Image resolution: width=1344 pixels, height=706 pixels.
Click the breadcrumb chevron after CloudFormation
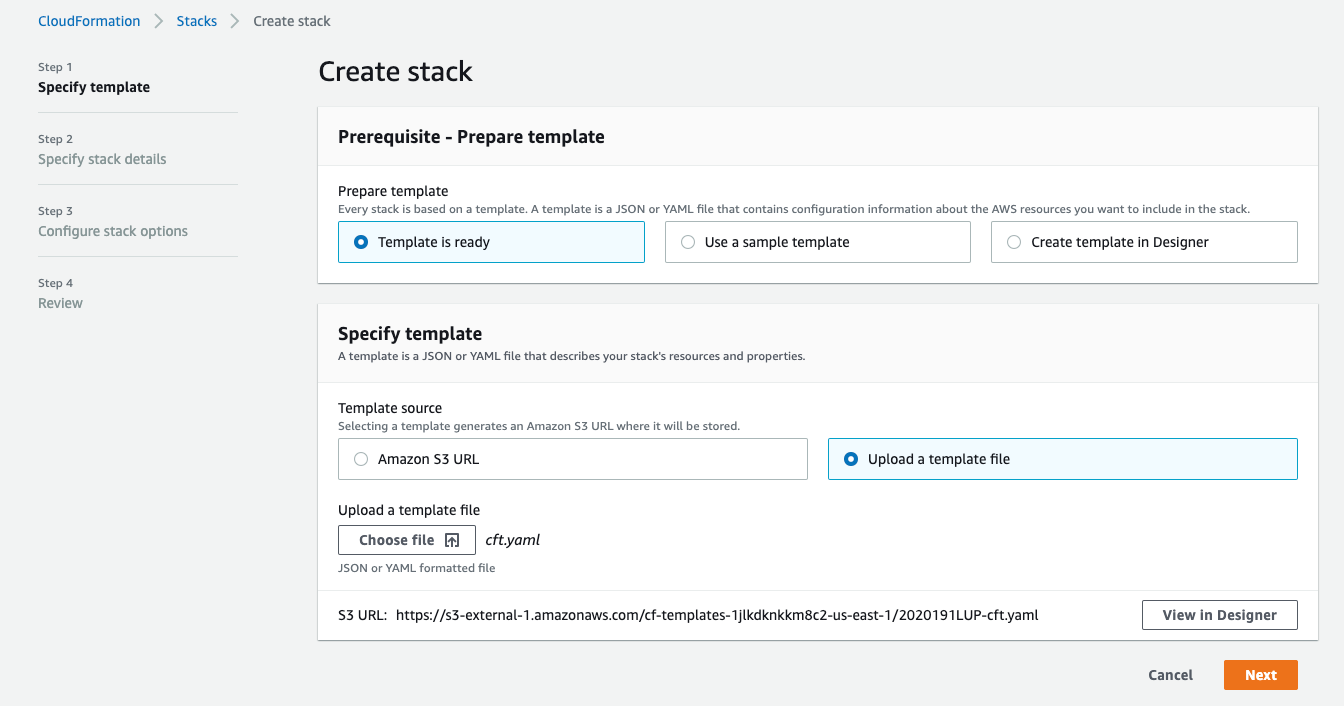click(156, 20)
